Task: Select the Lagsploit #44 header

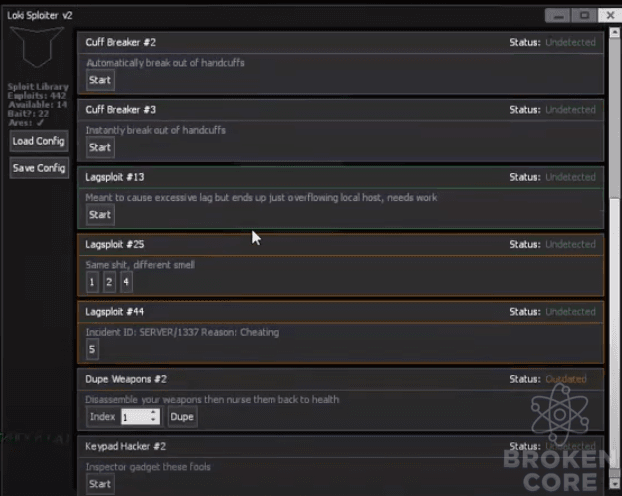Action: (x=340, y=312)
